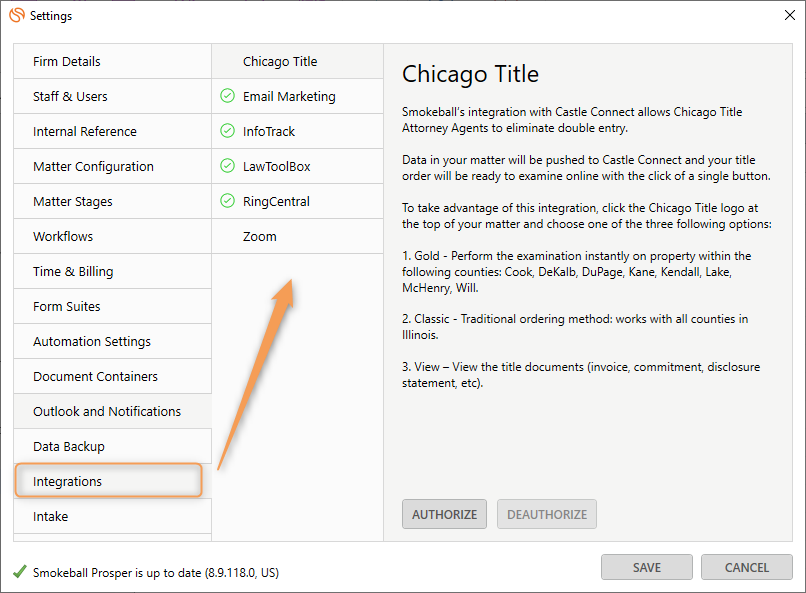Go to Staff & Users settings
This screenshot has width=806, height=593.
click(113, 96)
